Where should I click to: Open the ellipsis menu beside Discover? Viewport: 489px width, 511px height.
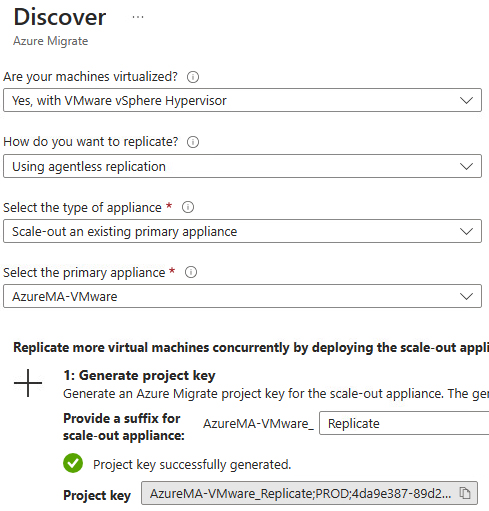(138, 17)
